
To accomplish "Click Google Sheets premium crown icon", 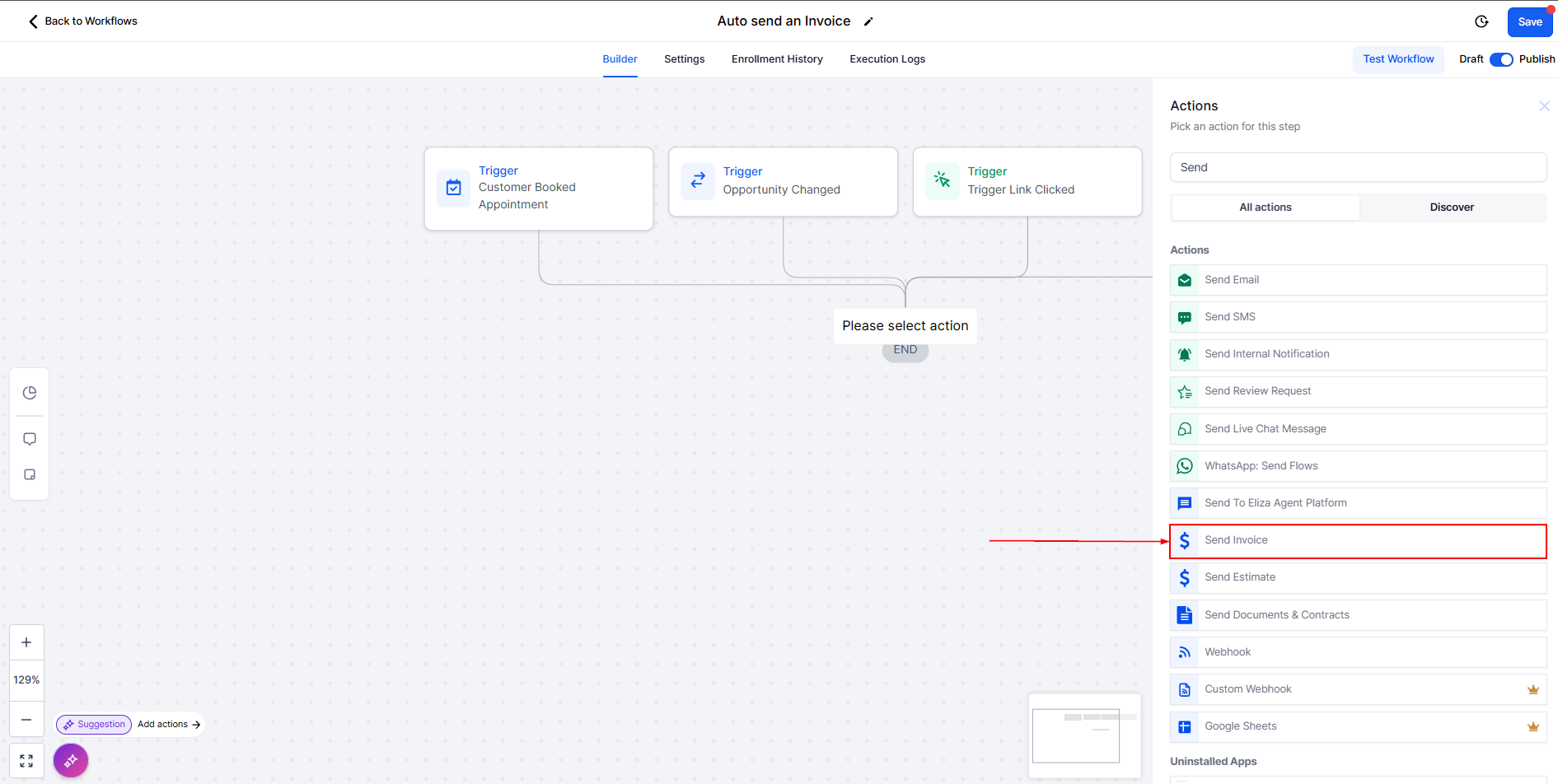I will pos(1533,726).
